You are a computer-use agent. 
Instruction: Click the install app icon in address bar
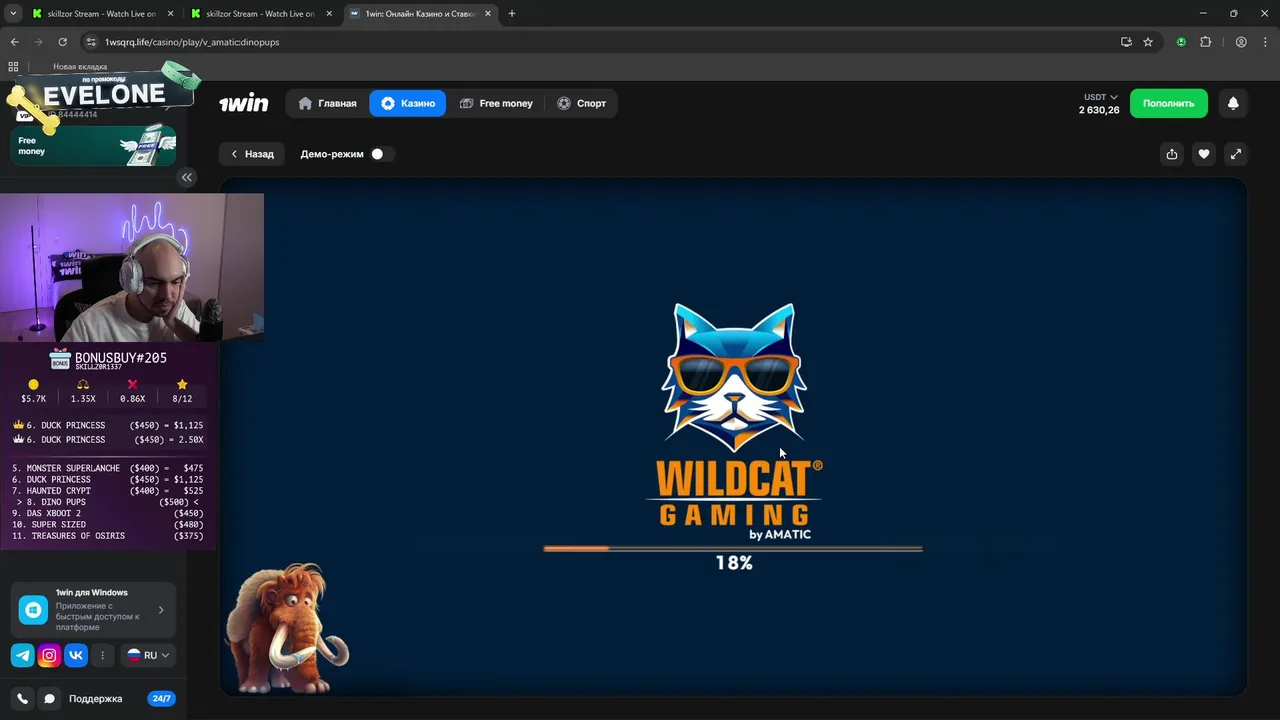[x=1126, y=42]
